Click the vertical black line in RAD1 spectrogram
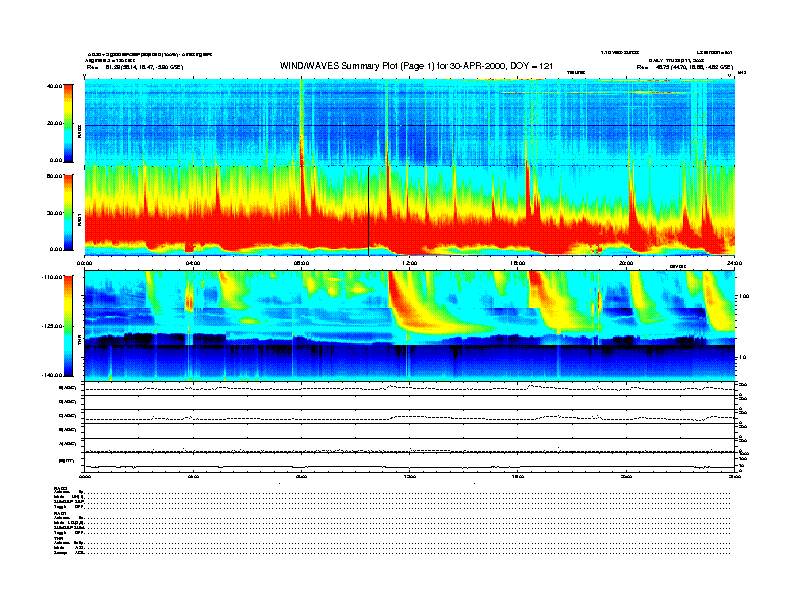The image size is (792, 612). point(369,211)
